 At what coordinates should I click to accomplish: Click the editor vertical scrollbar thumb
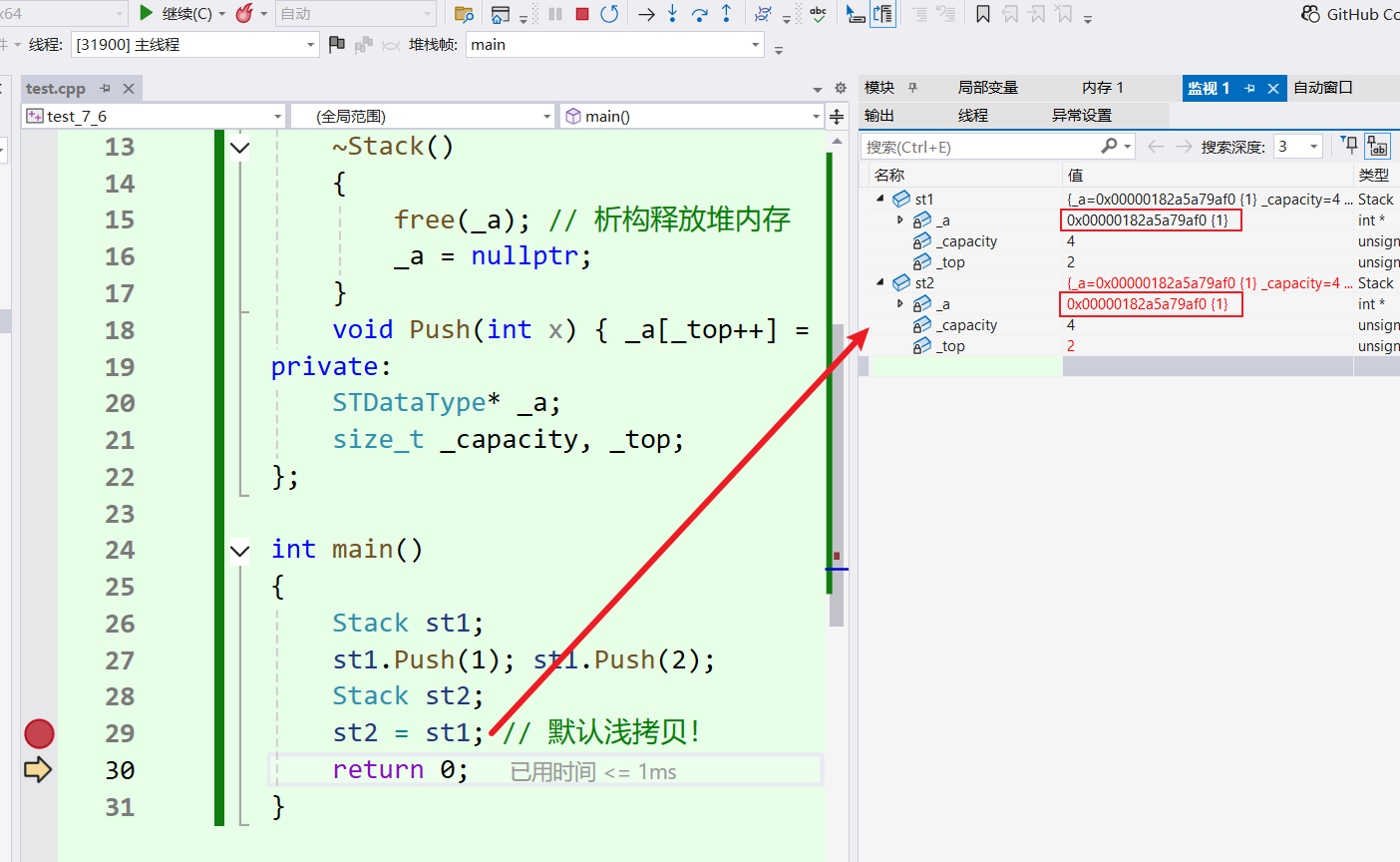[x=837, y=475]
